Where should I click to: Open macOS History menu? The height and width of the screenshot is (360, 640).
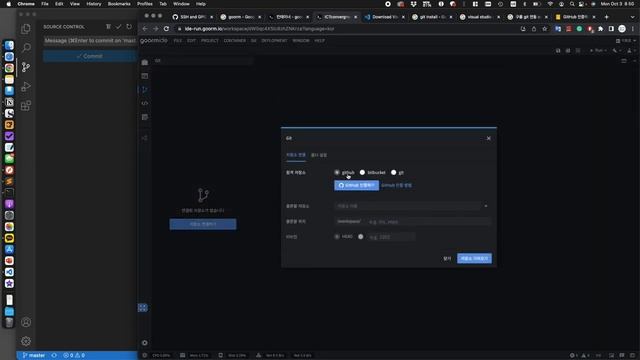tap(93, 4)
